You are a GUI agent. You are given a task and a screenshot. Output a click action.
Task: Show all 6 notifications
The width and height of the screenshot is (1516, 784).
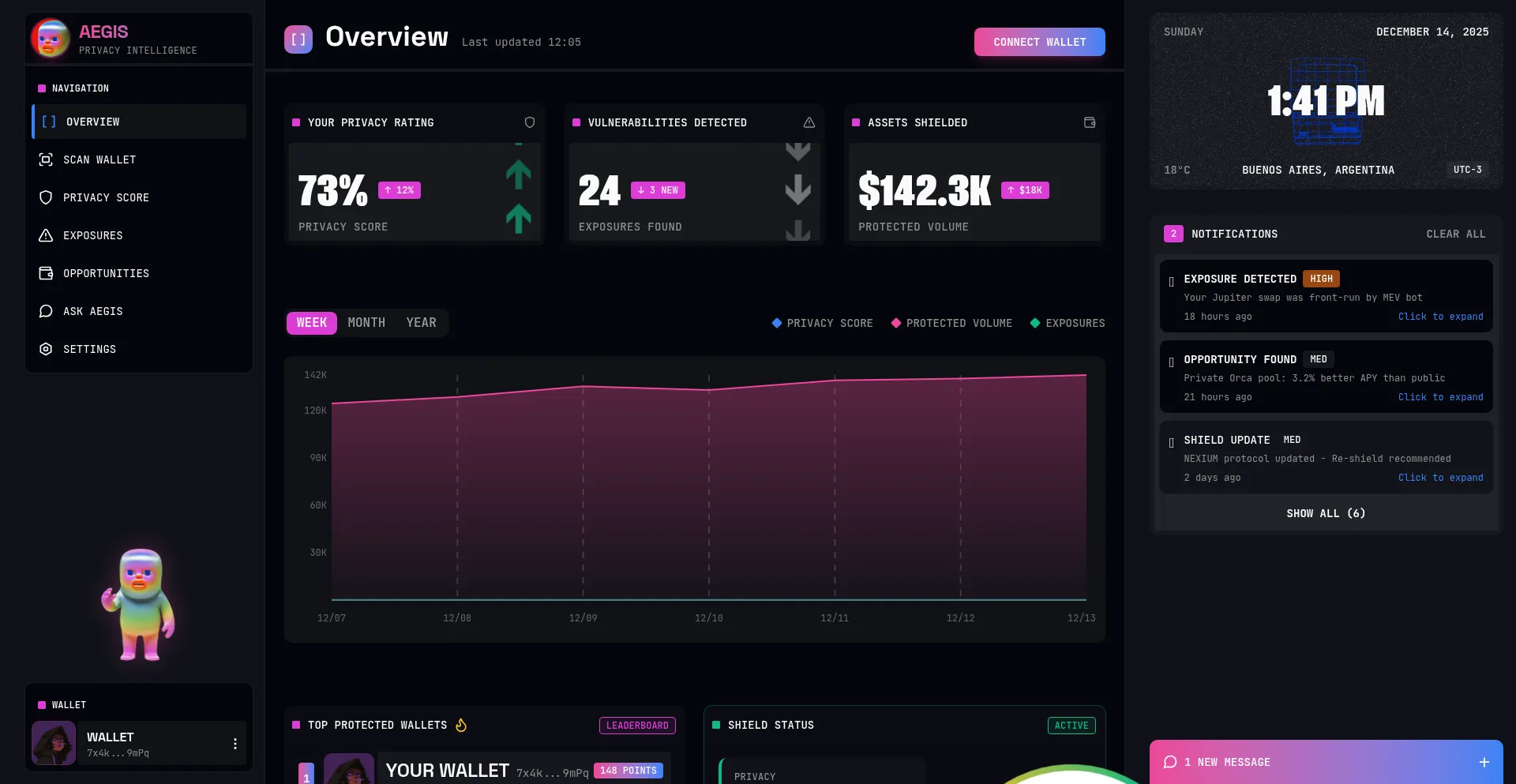click(x=1326, y=513)
